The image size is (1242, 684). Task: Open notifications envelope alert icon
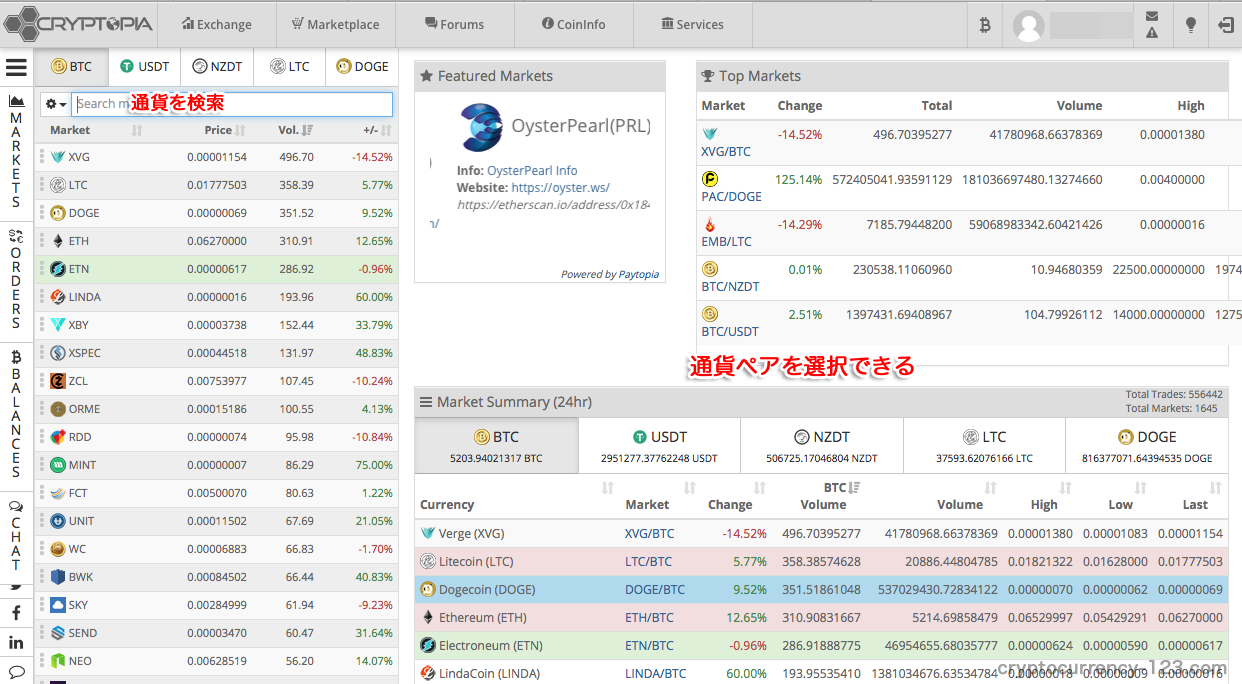click(1152, 25)
